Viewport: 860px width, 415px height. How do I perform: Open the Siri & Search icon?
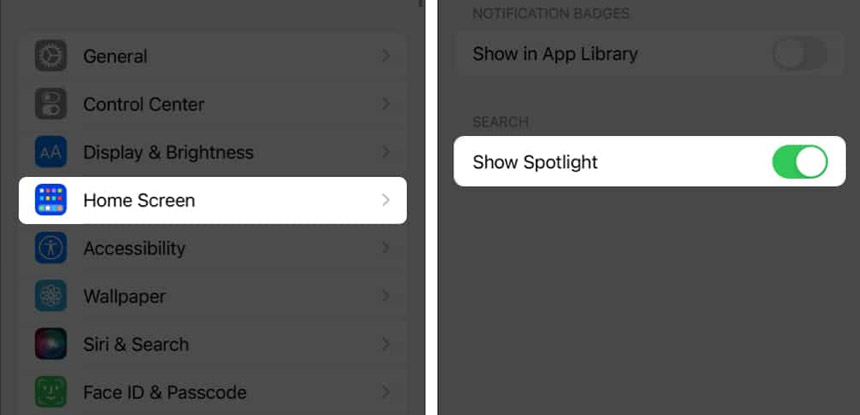(x=51, y=344)
